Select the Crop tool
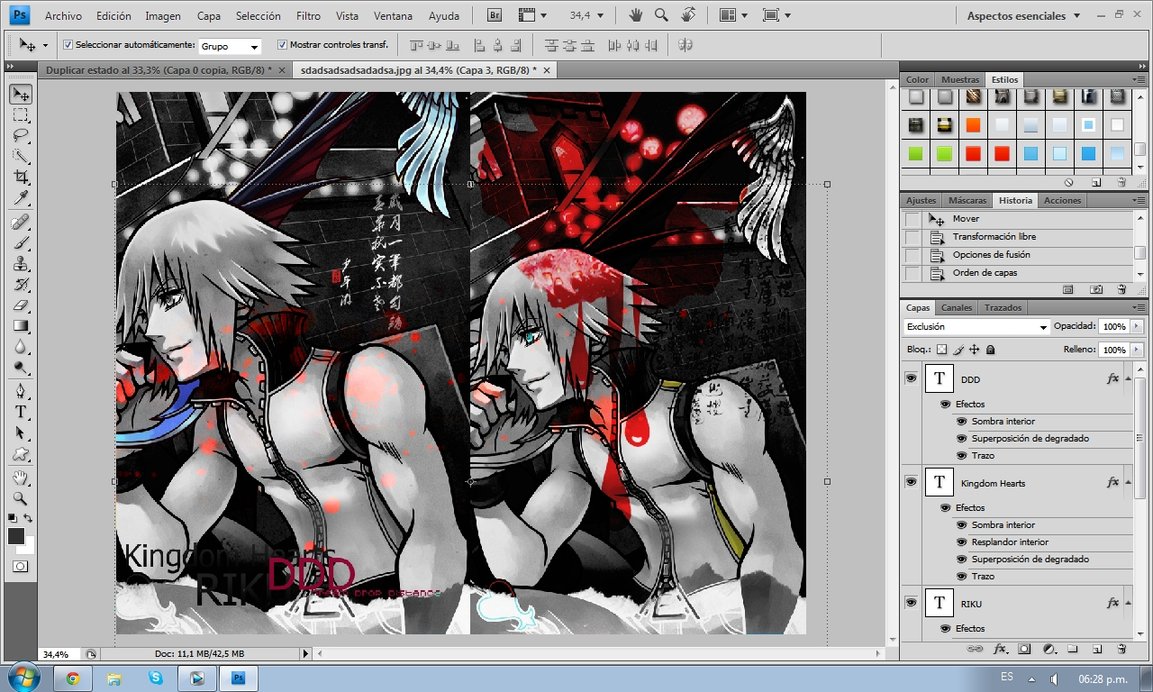This screenshot has height=692, width=1153. (x=20, y=177)
